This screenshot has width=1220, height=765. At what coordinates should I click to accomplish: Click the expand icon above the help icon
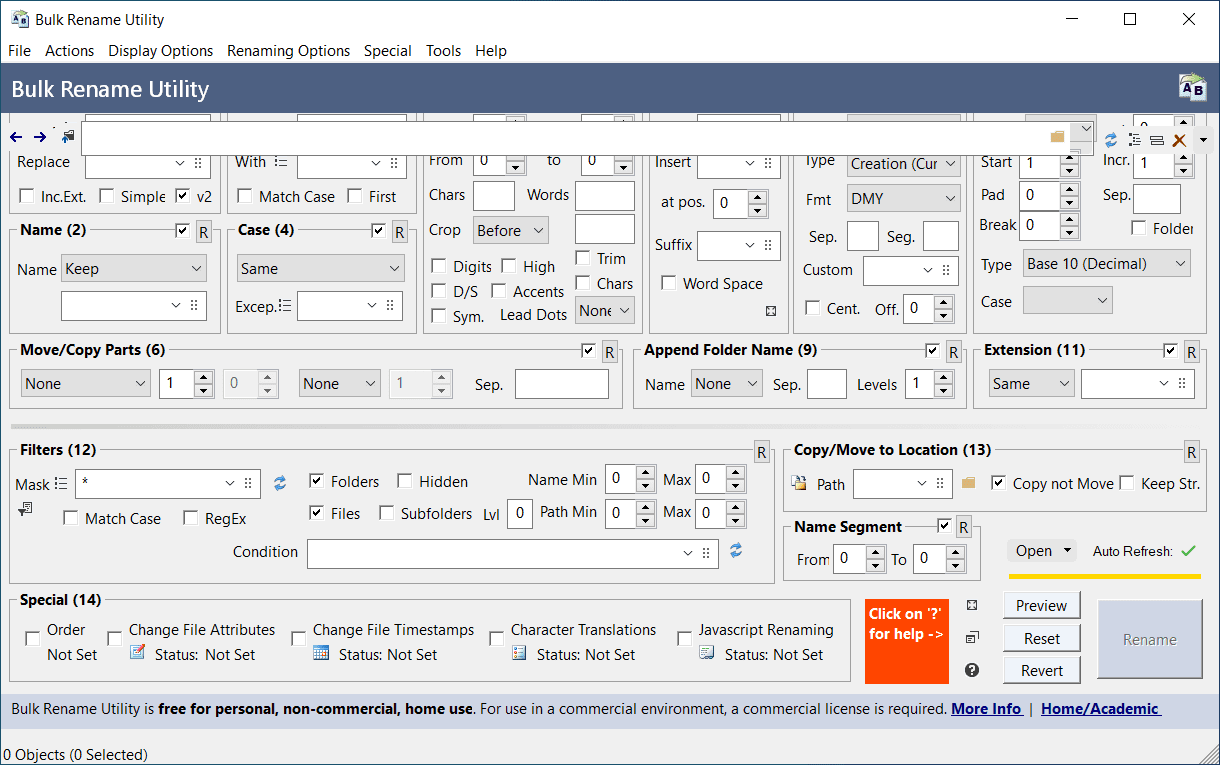(x=972, y=605)
